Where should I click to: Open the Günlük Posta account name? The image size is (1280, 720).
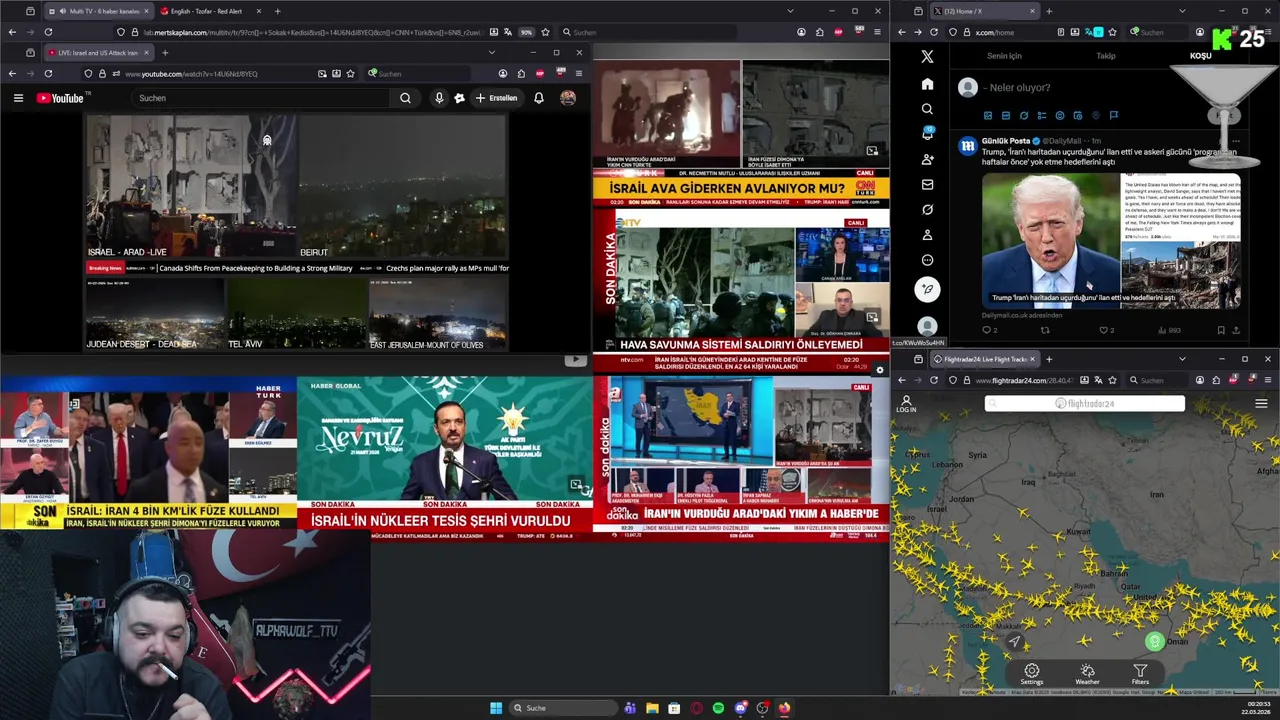coord(1005,141)
